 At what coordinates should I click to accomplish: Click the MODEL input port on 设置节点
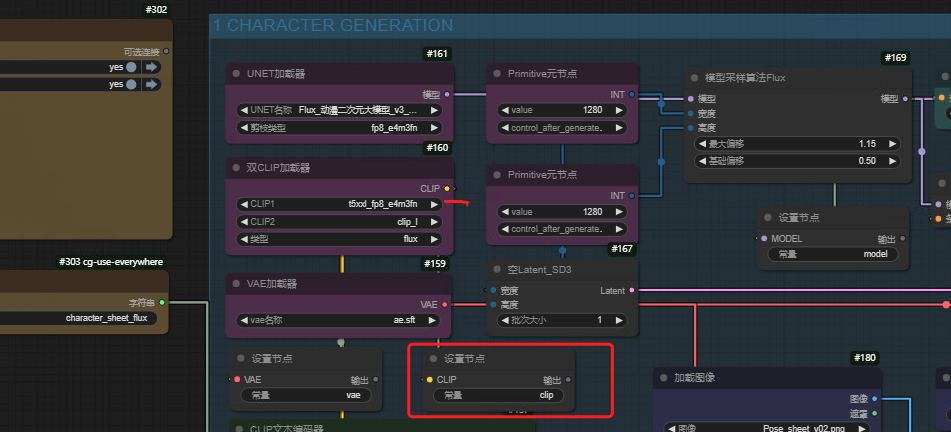coord(764,238)
